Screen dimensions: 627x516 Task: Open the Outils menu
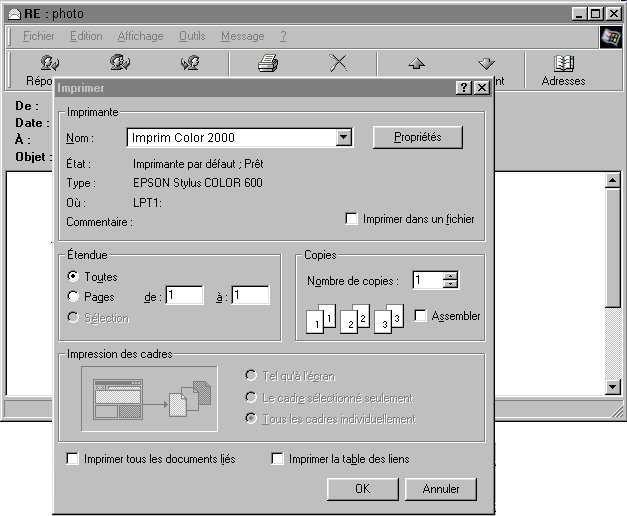coord(192,36)
